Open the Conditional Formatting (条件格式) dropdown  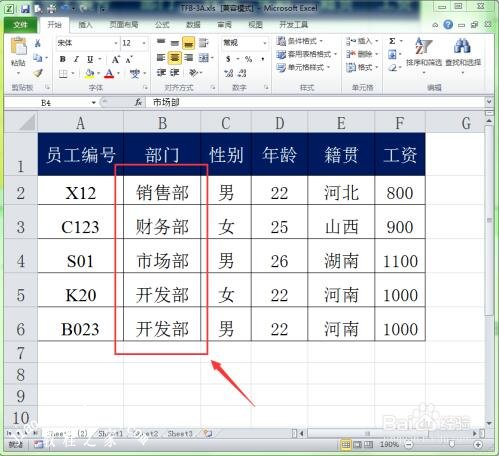pyautogui.click(x=300, y=41)
